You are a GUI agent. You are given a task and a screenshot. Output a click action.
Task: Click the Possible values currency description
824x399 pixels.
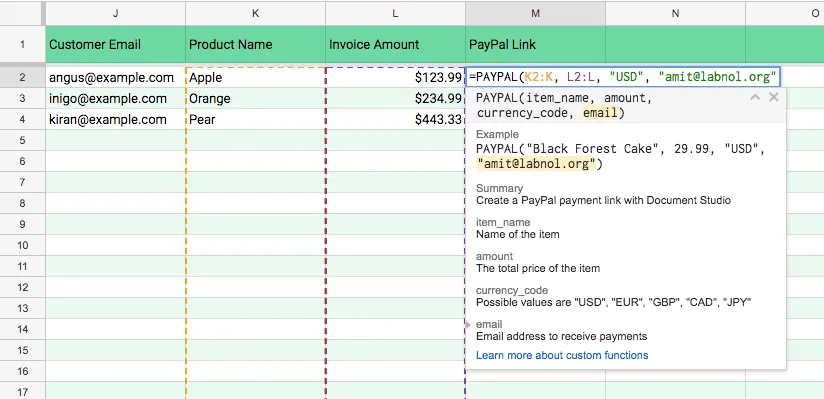click(613, 302)
